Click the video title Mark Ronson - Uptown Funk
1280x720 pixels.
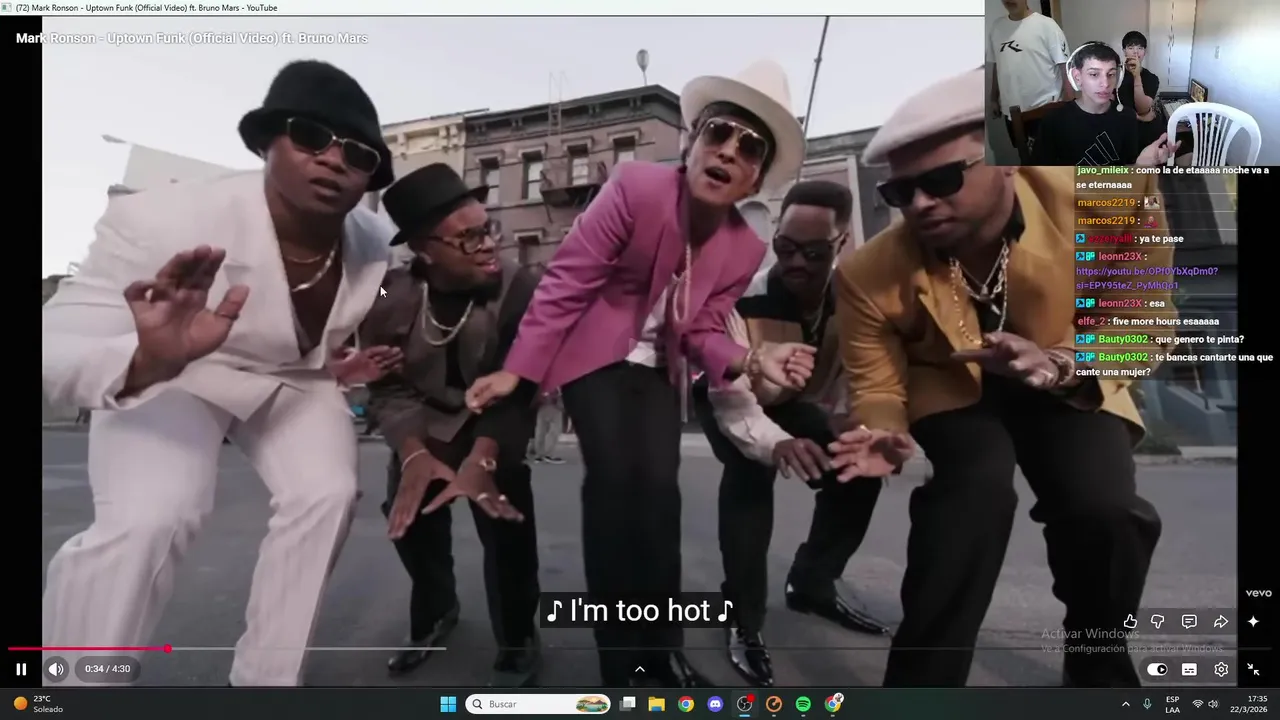click(x=191, y=38)
